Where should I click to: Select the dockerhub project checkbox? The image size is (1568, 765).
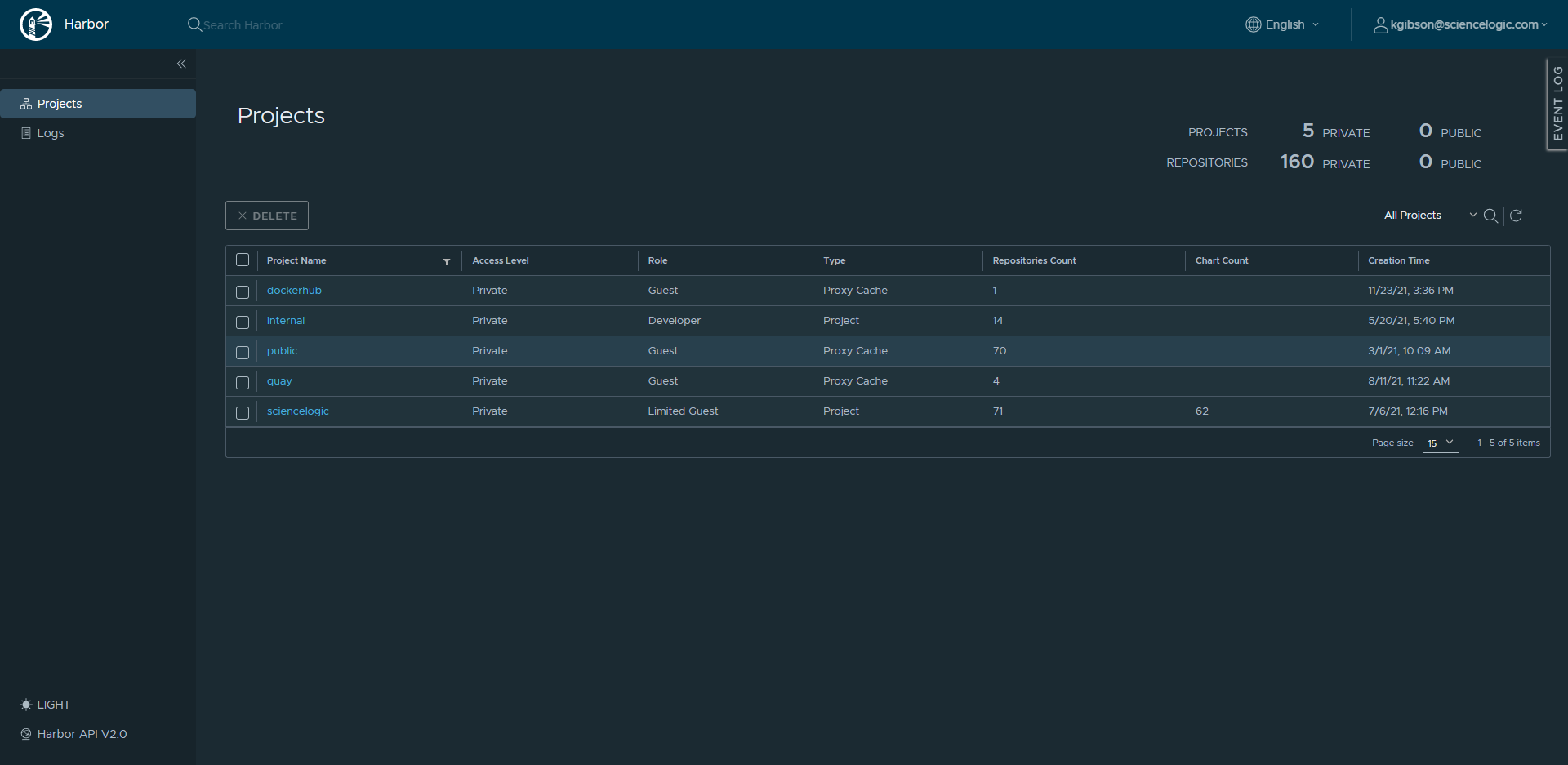(x=243, y=291)
